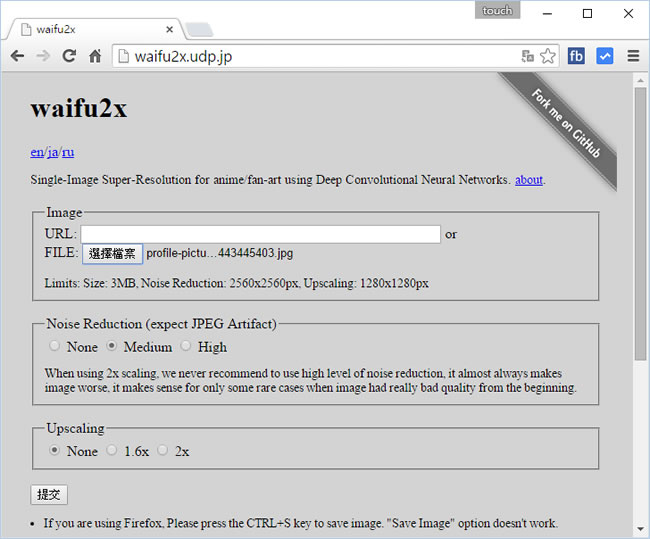The image size is (650, 539).
Task: Choose 1.6x upscaling option
Action: coord(112,450)
